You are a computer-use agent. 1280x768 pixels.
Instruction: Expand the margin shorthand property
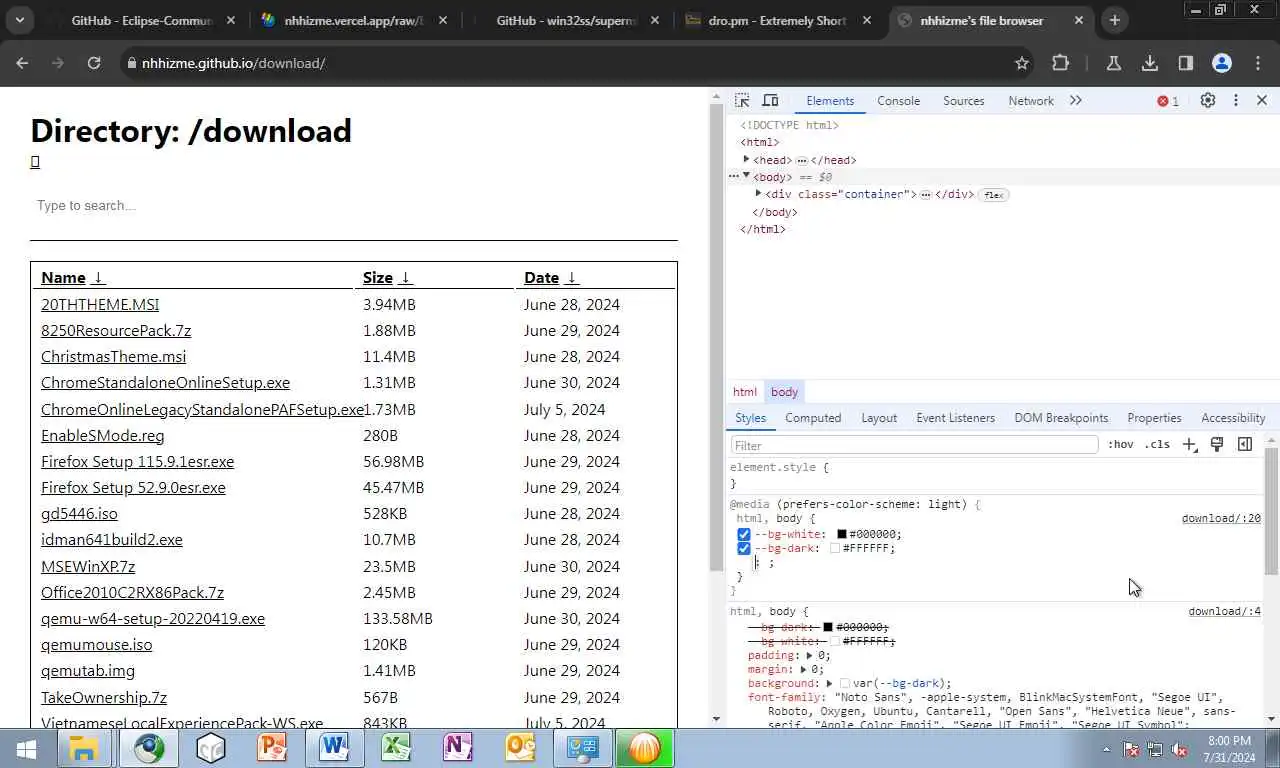[x=804, y=669]
